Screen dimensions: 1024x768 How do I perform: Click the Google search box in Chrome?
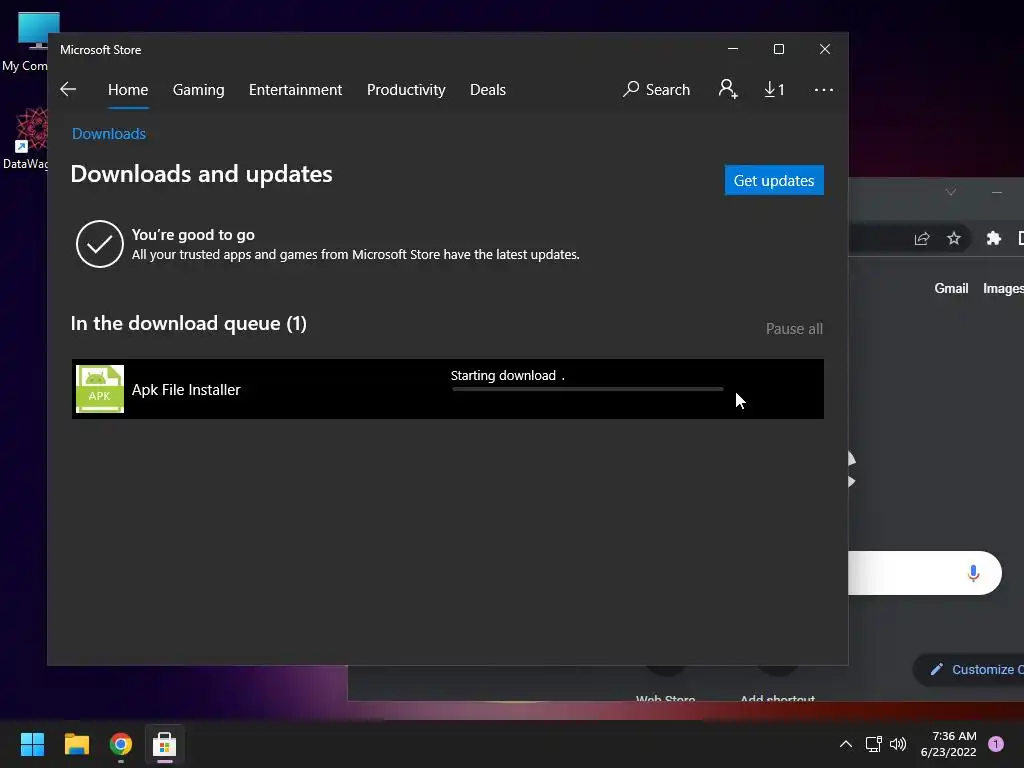click(x=924, y=573)
